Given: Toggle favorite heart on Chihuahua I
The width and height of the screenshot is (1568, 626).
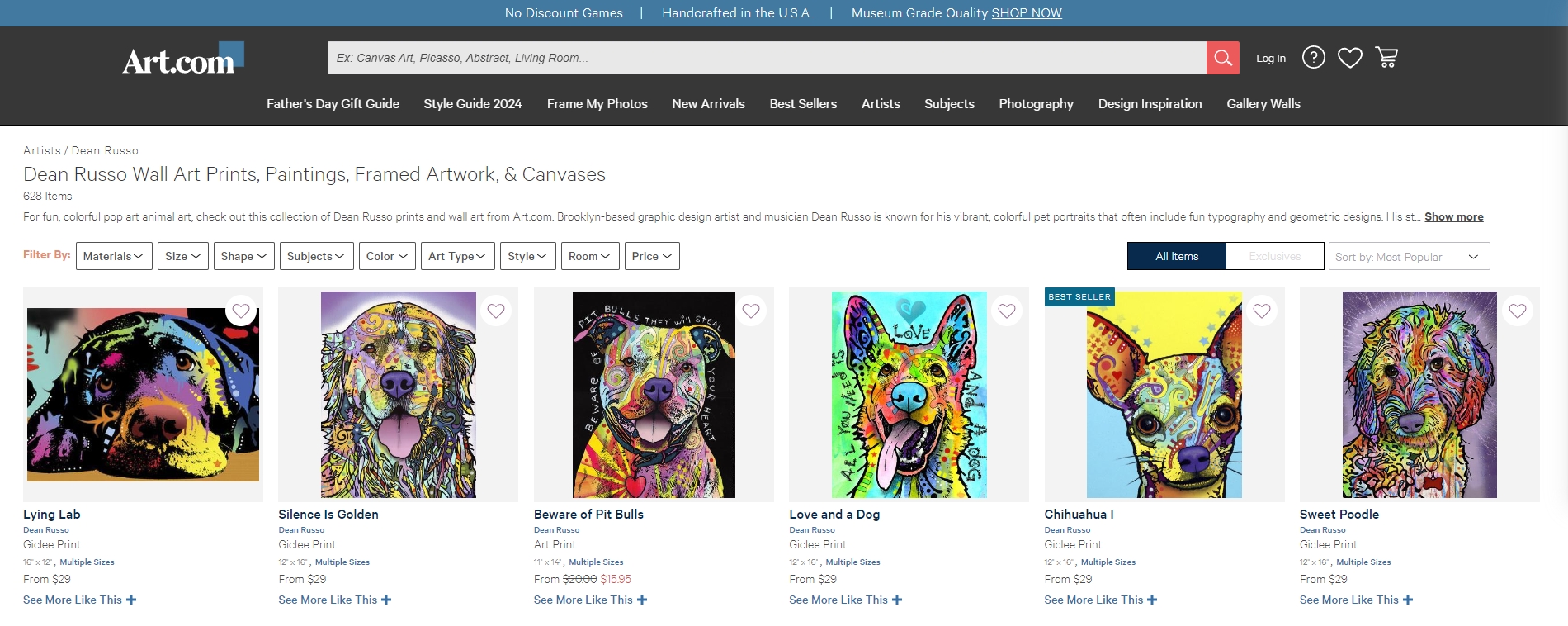Looking at the screenshot, I should coord(1262,311).
